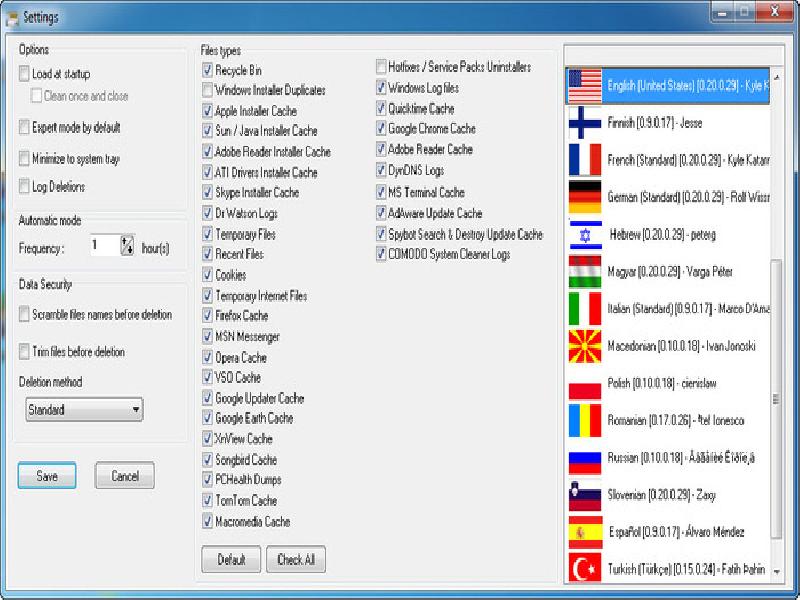Uncheck the Recycle Bin file type
This screenshot has width=800, height=600.
coord(207,70)
